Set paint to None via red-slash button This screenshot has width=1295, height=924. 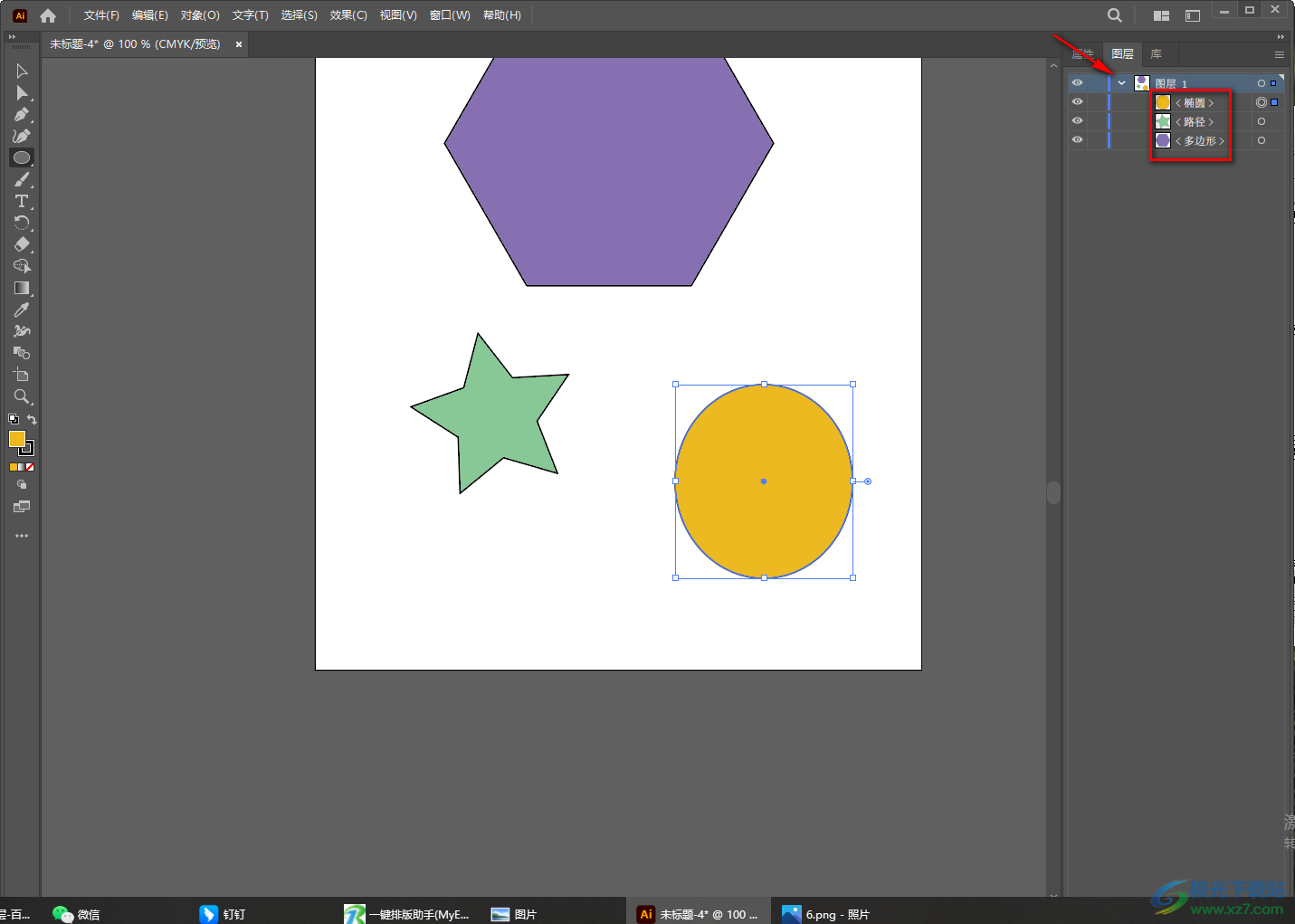(x=30, y=467)
